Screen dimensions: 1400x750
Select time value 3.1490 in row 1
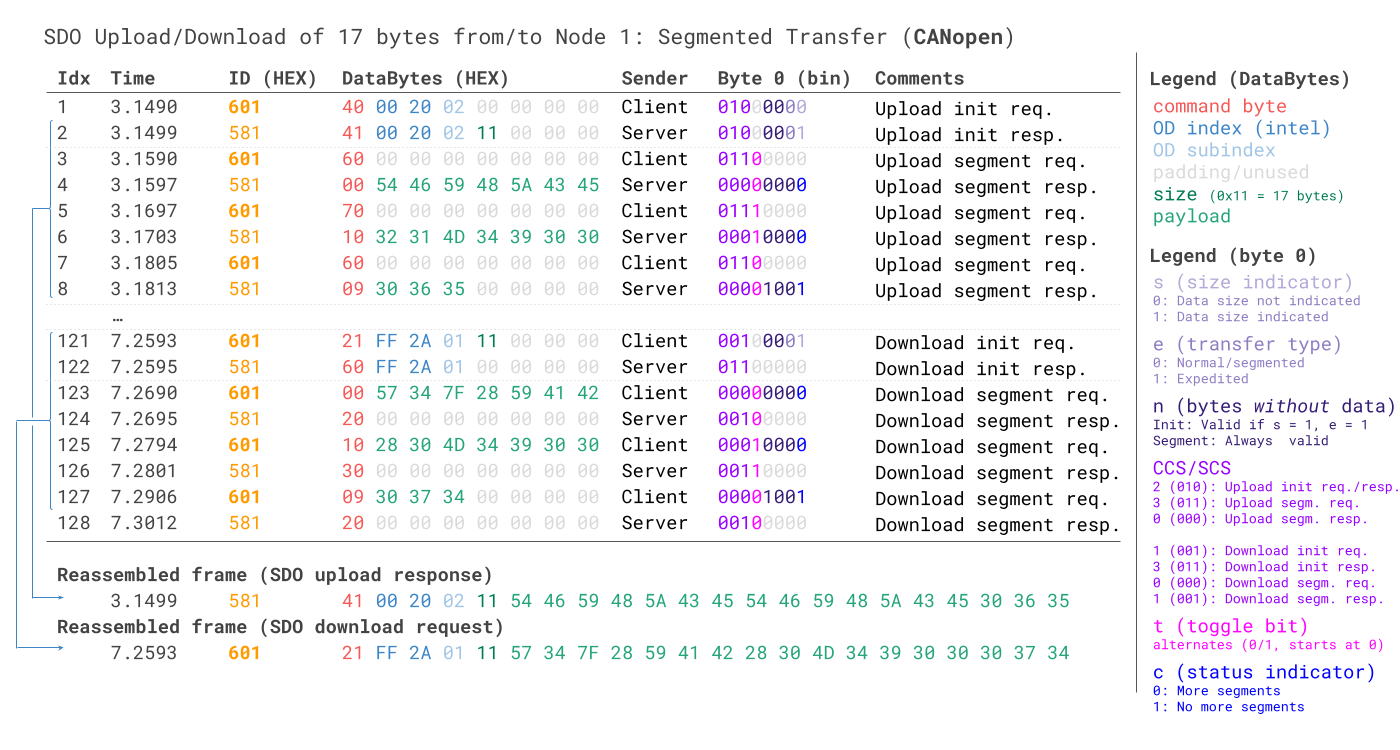click(x=143, y=107)
